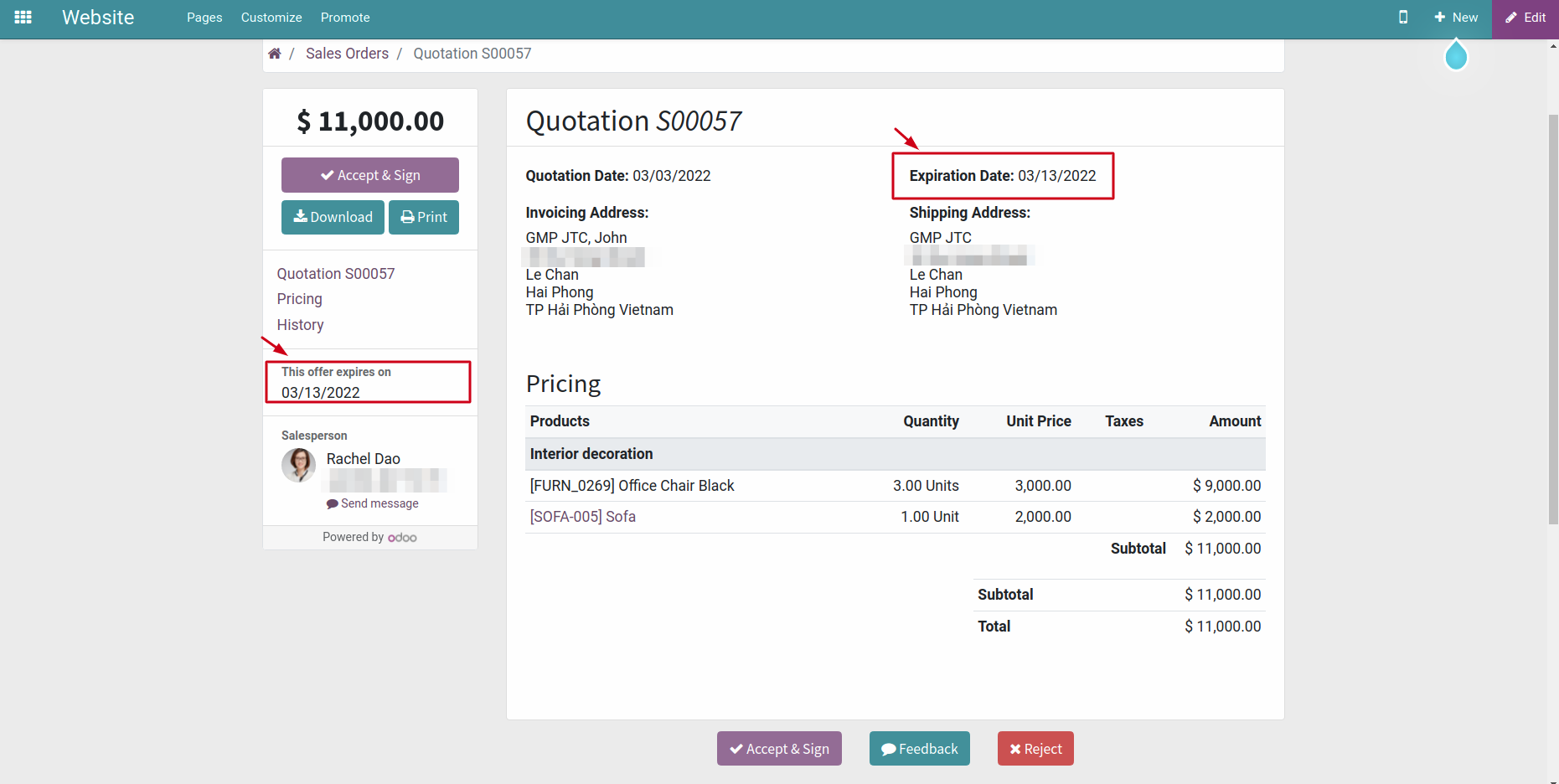
Task: Click the home breadcrumb icon
Action: (275, 53)
